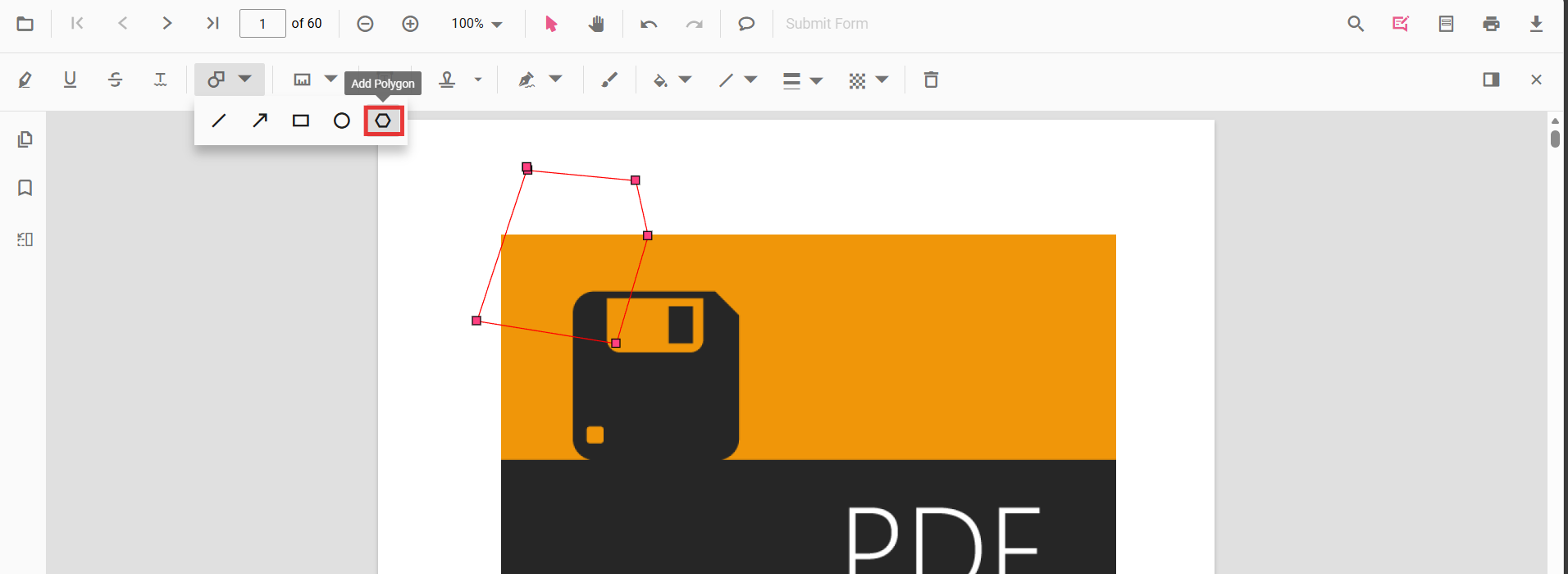Open the page organizer panel

click(x=25, y=239)
